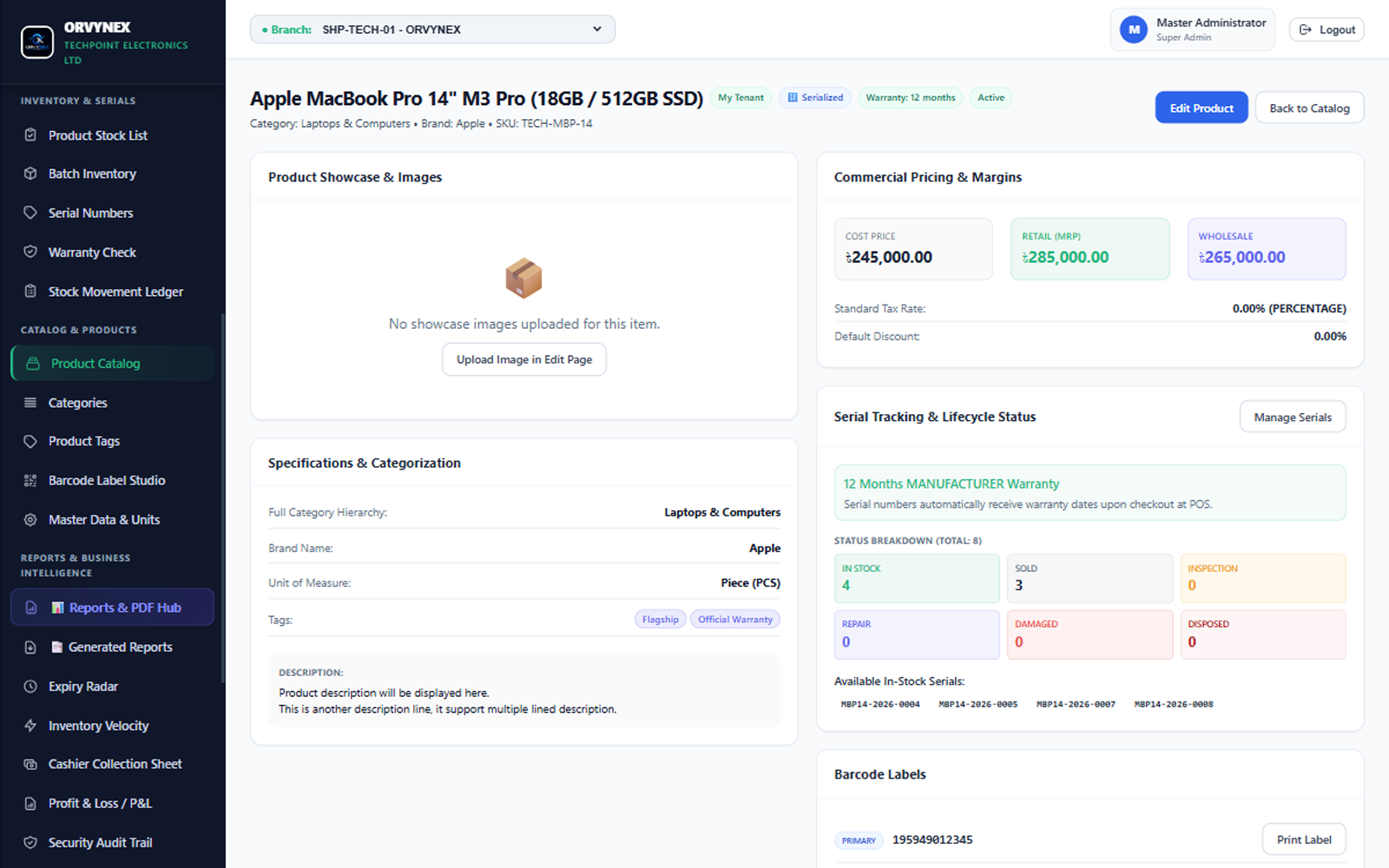1389x868 pixels.
Task: Click the Damaged status card
Action: (x=1089, y=635)
